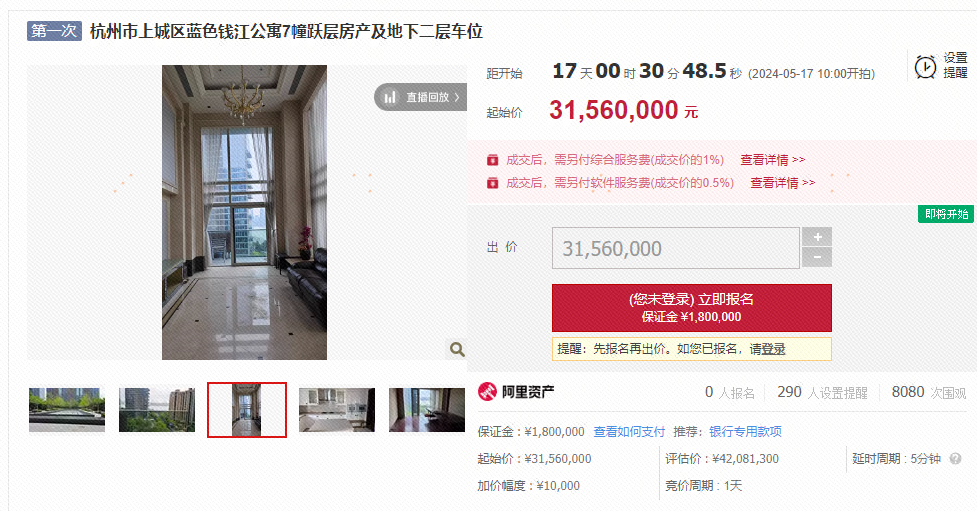The width and height of the screenshot is (977, 511).
Task: Click the 阿里资产 logo icon
Action: 487,391
